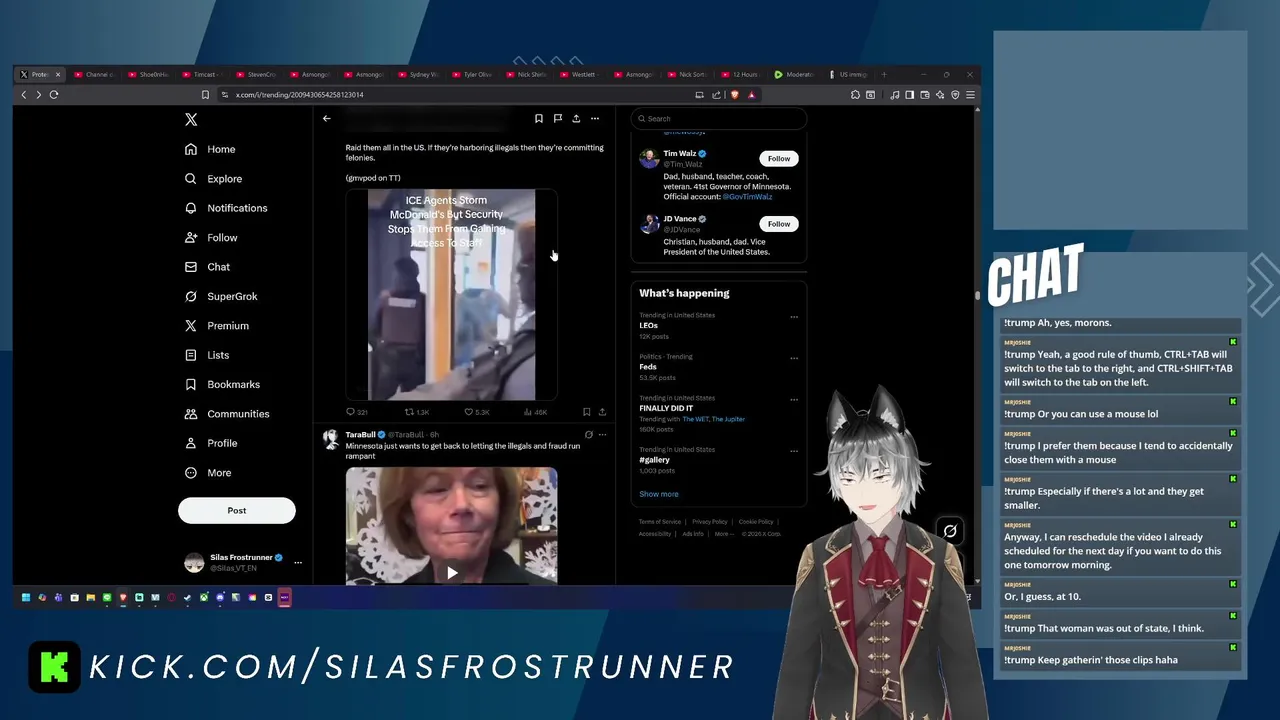
Task: Open SuperGrok from the sidebar
Action: click(221, 296)
